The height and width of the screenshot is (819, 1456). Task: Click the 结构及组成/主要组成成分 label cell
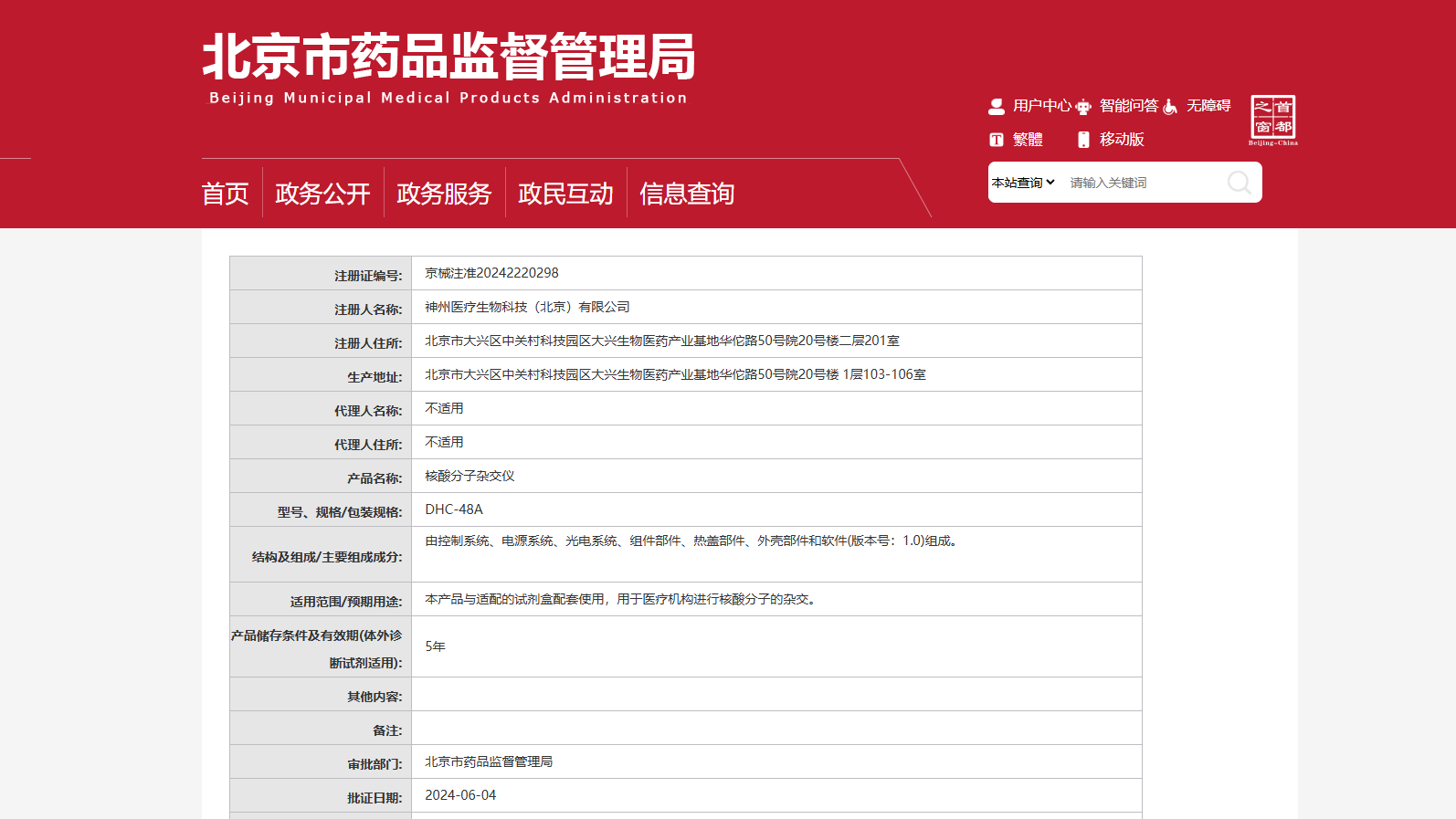(x=321, y=554)
